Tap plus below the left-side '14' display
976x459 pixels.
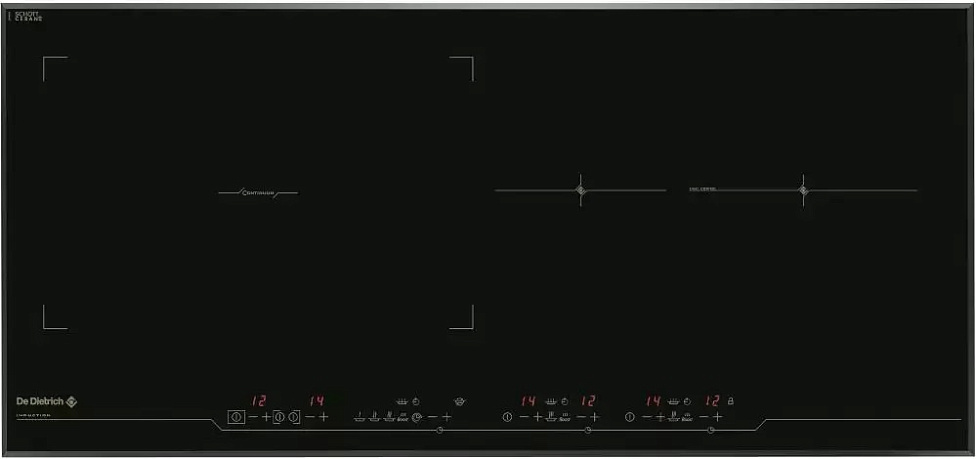tap(324, 417)
